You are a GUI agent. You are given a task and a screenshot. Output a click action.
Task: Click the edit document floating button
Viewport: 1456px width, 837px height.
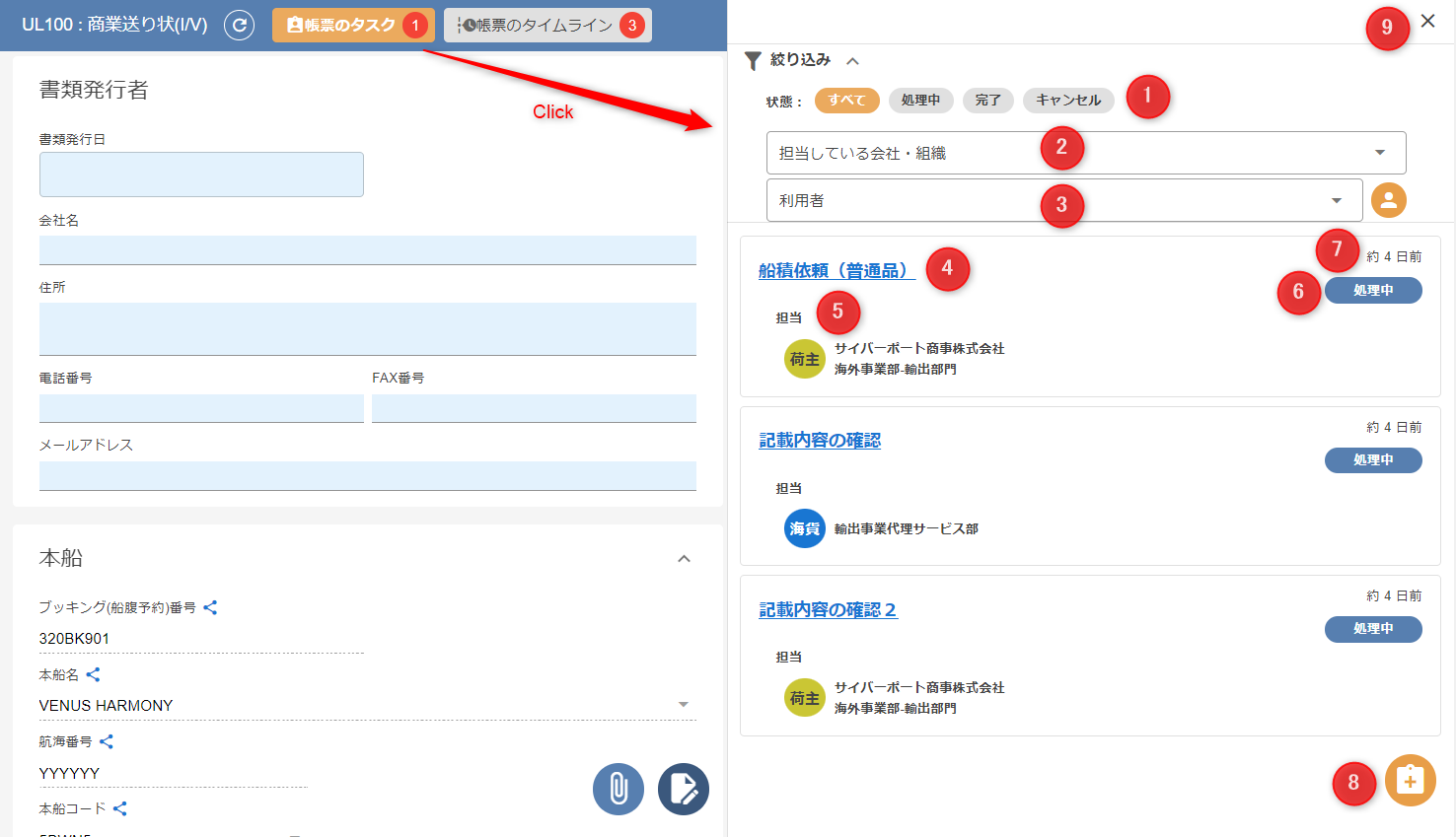click(x=684, y=789)
